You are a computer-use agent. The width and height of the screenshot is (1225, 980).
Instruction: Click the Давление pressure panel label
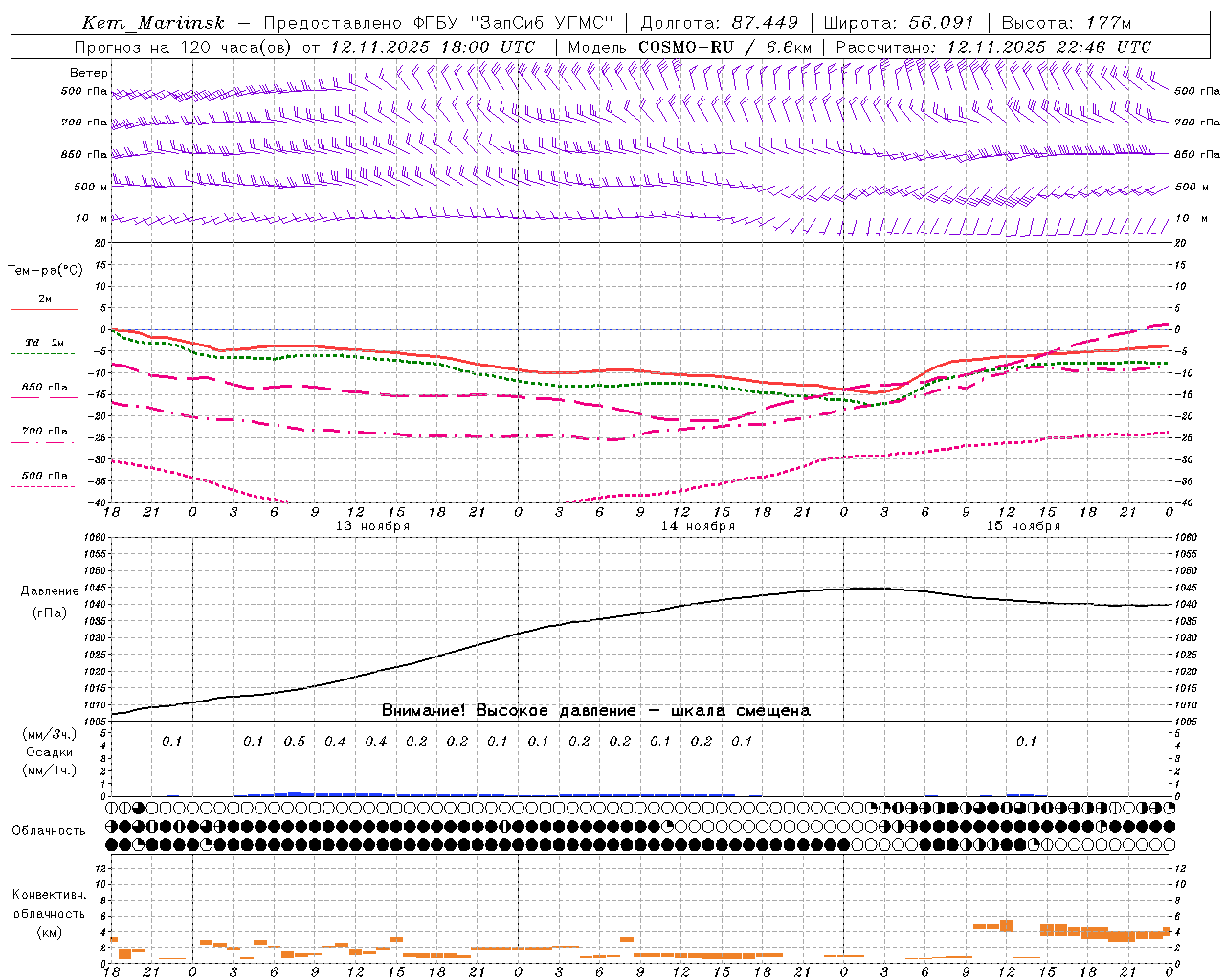point(50,591)
